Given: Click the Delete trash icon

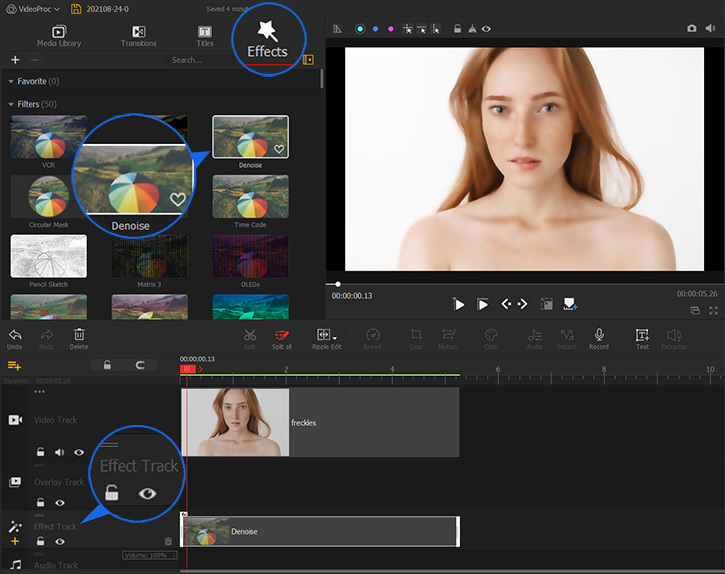Looking at the screenshot, I should point(79,335).
